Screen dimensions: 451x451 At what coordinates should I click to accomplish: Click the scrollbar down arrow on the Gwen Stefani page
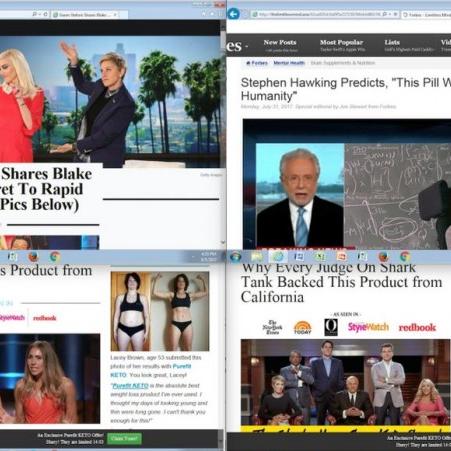(x=222, y=243)
